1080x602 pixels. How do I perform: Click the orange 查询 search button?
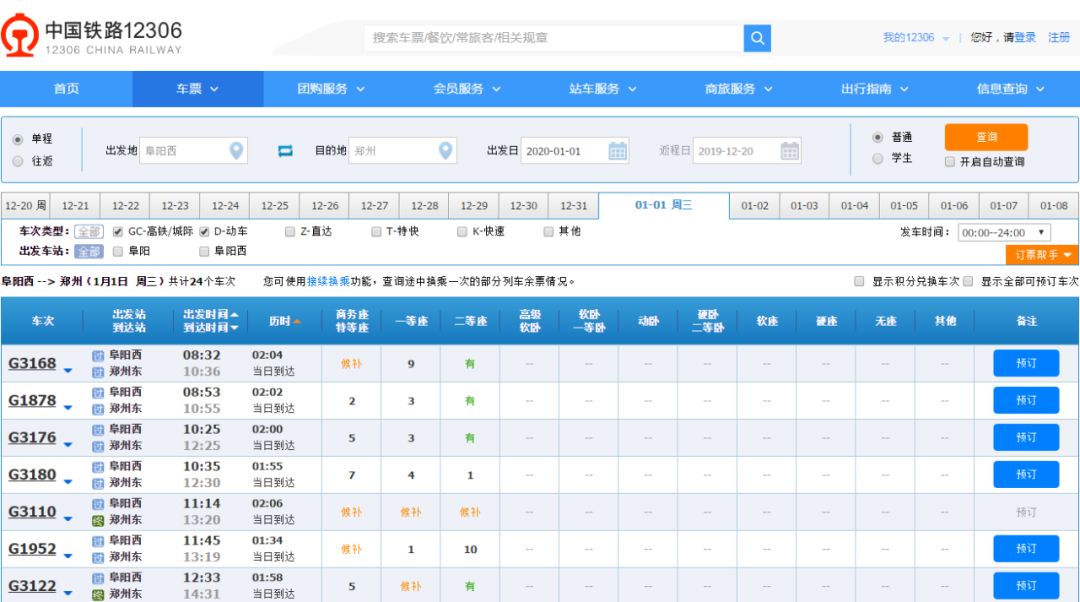click(x=986, y=137)
